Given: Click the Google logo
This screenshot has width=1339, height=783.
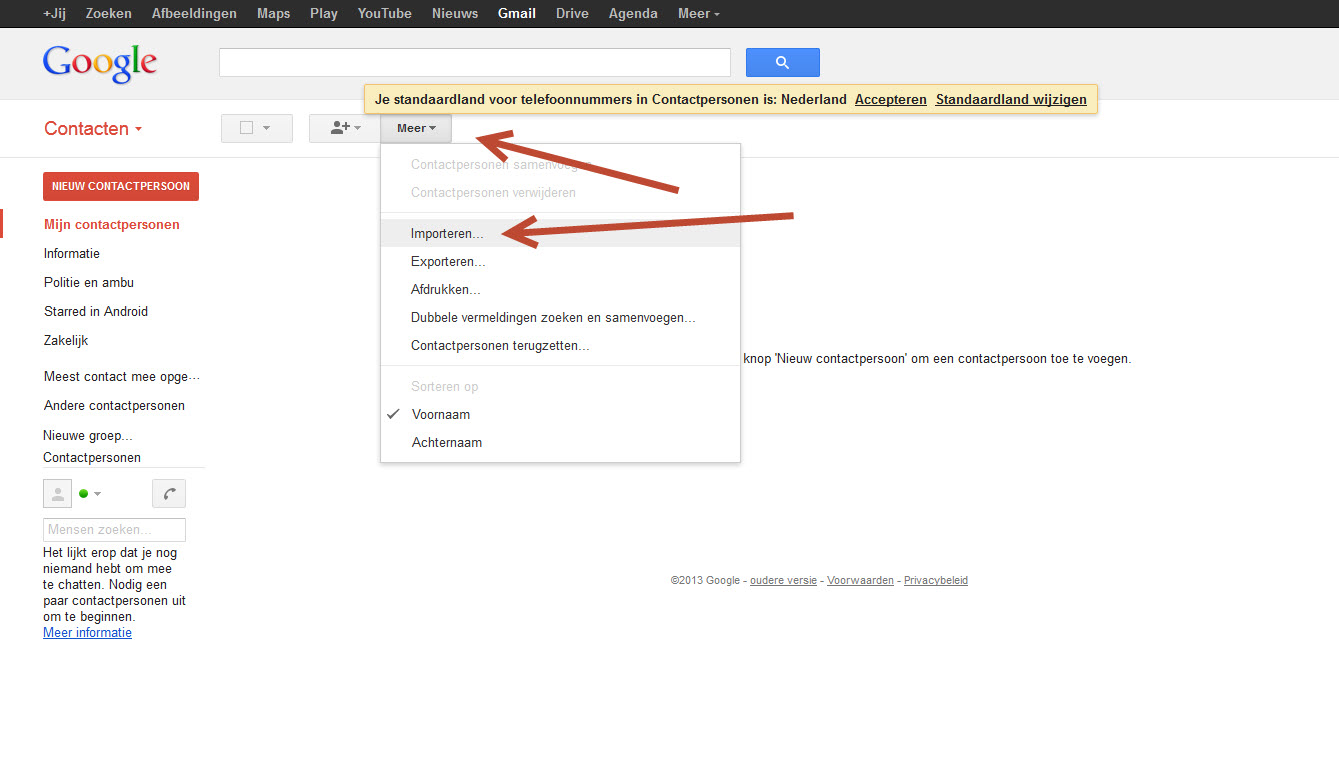Looking at the screenshot, I should click(100, 63).
